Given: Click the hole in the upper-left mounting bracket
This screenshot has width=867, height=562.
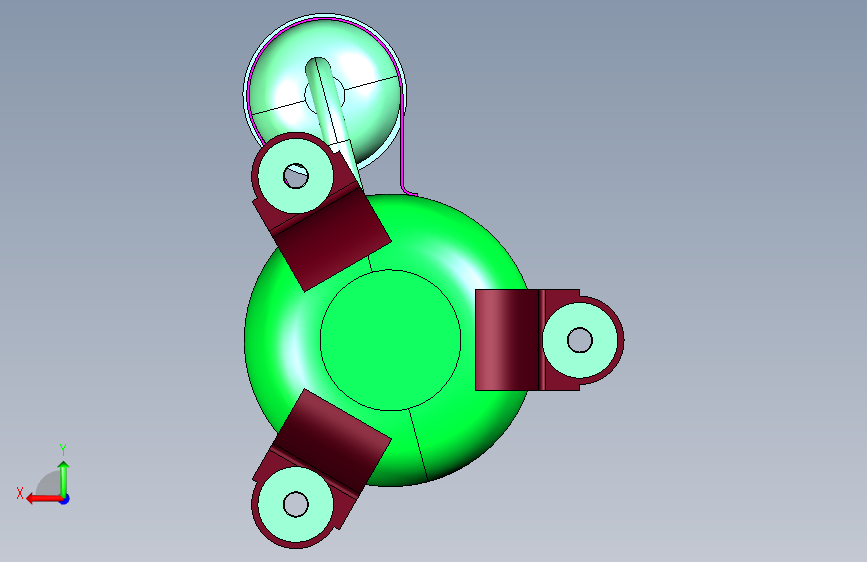Looking at the screenshot, I should pyautogui.click(x=296, y=176).
